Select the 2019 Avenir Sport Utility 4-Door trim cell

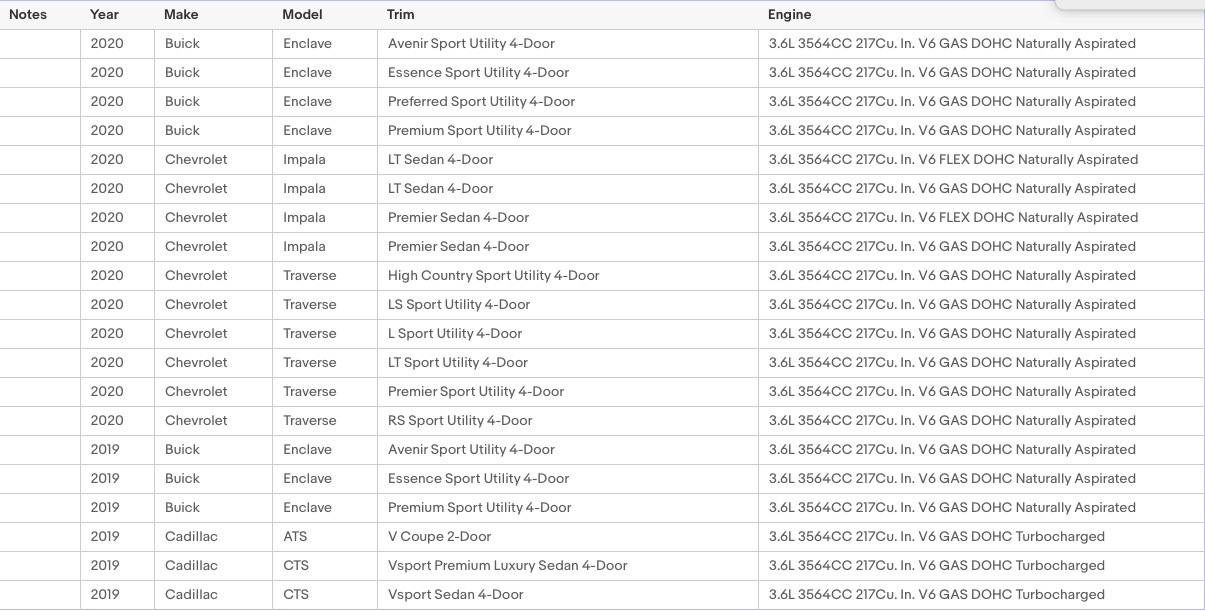(568, 450)
